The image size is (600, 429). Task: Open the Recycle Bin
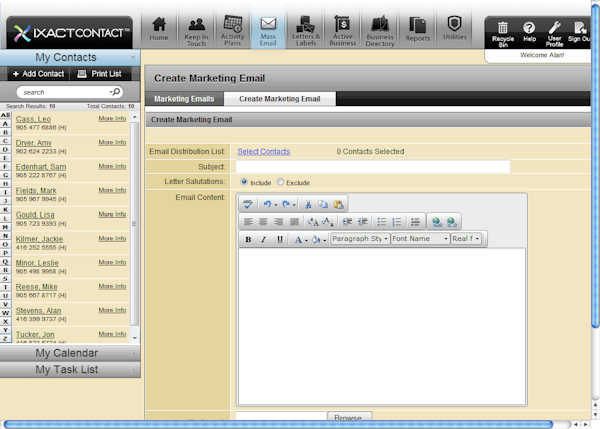click(503, 32)
